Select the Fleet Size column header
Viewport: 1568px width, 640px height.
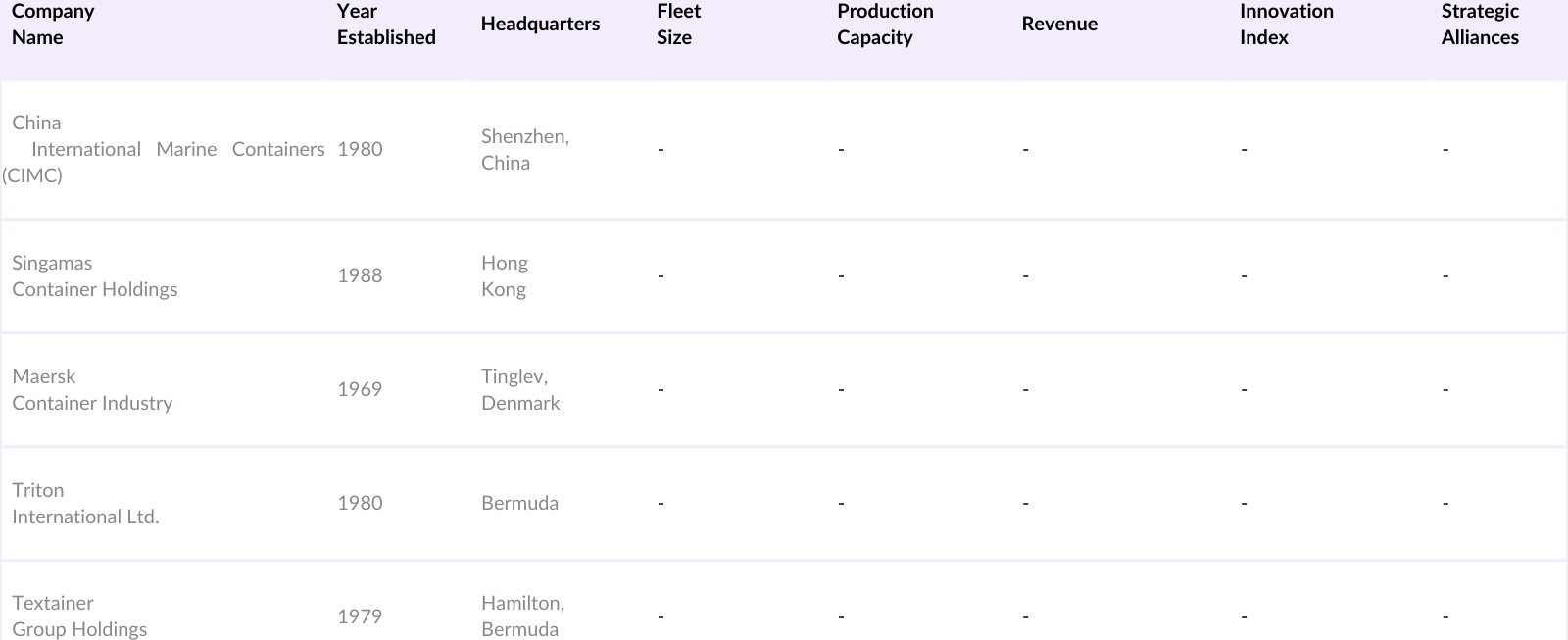coord(678,25)
